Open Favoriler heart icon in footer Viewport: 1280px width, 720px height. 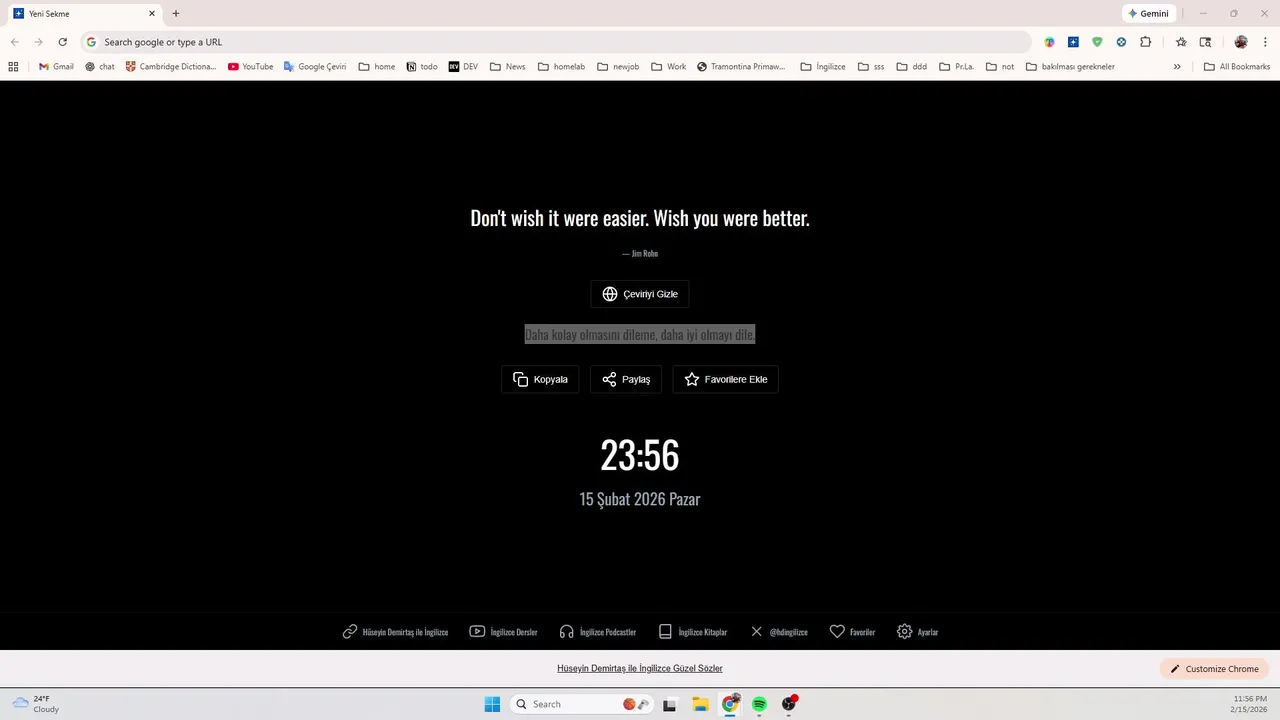point(852,632)
